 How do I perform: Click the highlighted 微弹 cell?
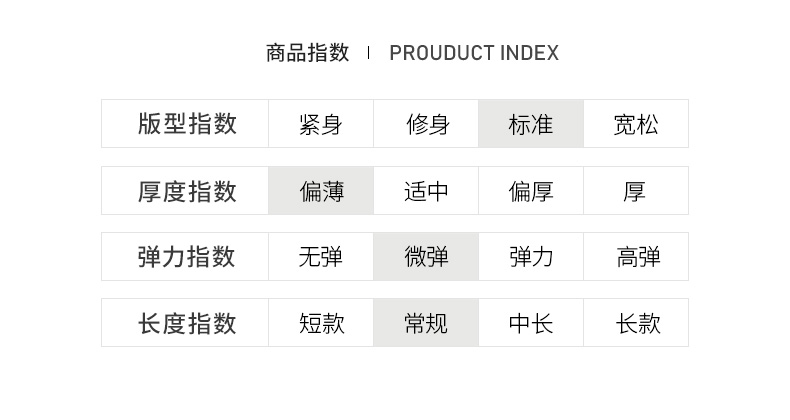pos(426,257)
